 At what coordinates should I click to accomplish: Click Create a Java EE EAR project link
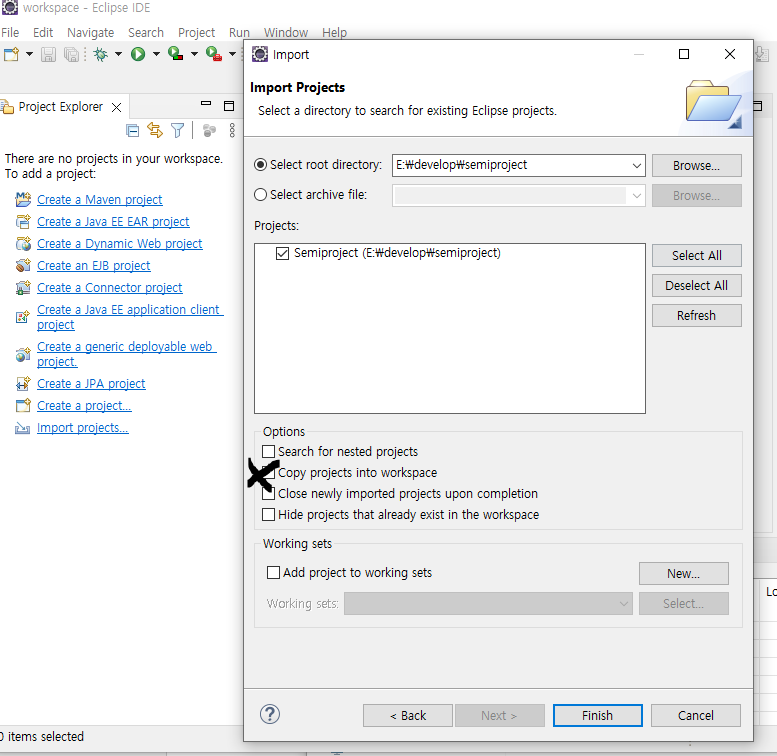113,221
